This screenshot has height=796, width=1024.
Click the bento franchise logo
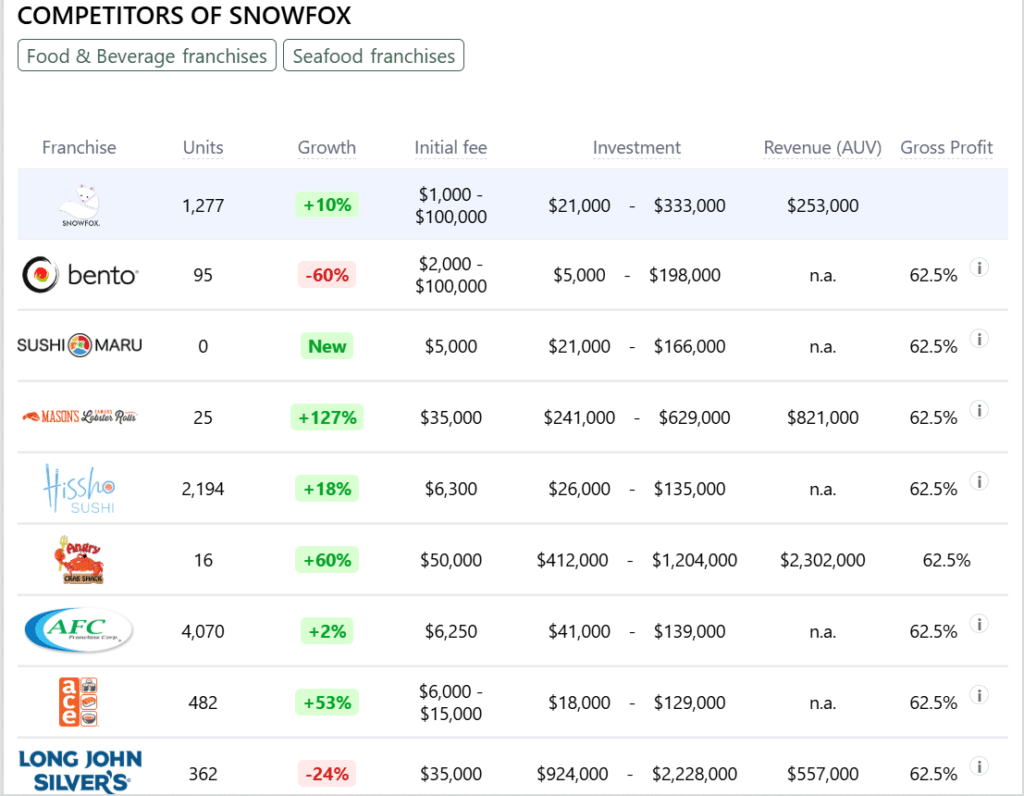tap(80, 275)
